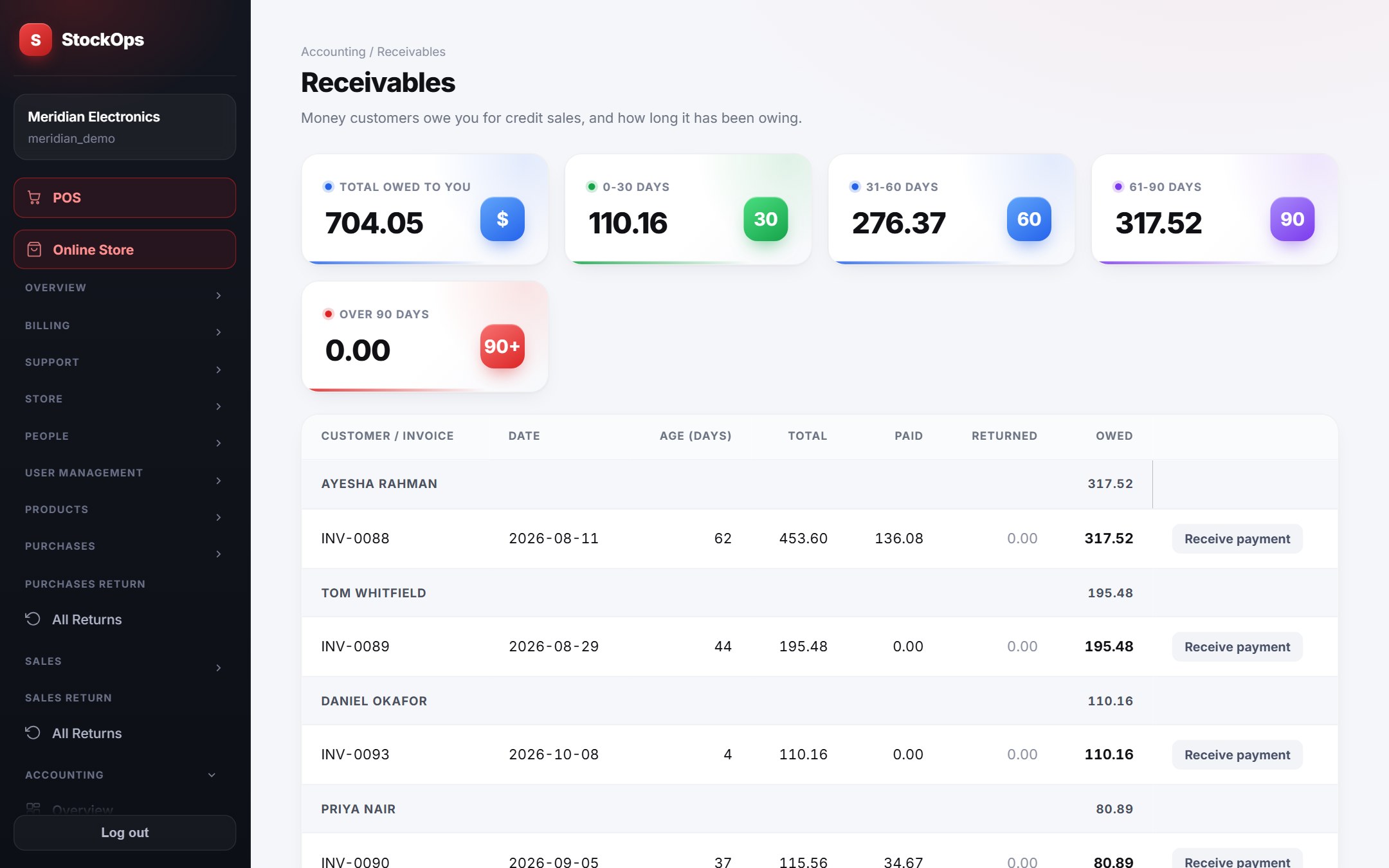Image resolution: width=1389 pixels, height=868 pixels.
Task: Click the Tom Whitfield customer row
Action: coord(820,593)
